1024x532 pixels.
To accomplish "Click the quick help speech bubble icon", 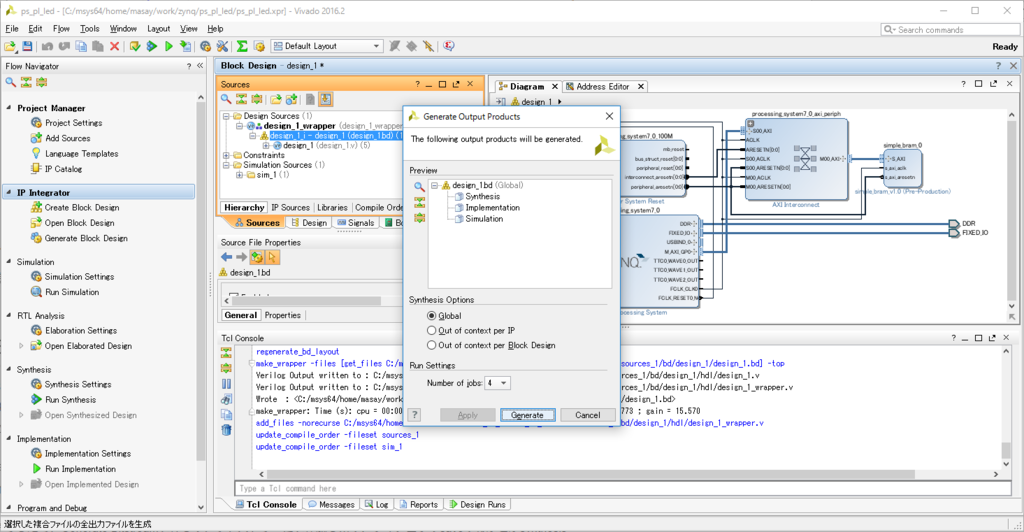I will [449, 46].
